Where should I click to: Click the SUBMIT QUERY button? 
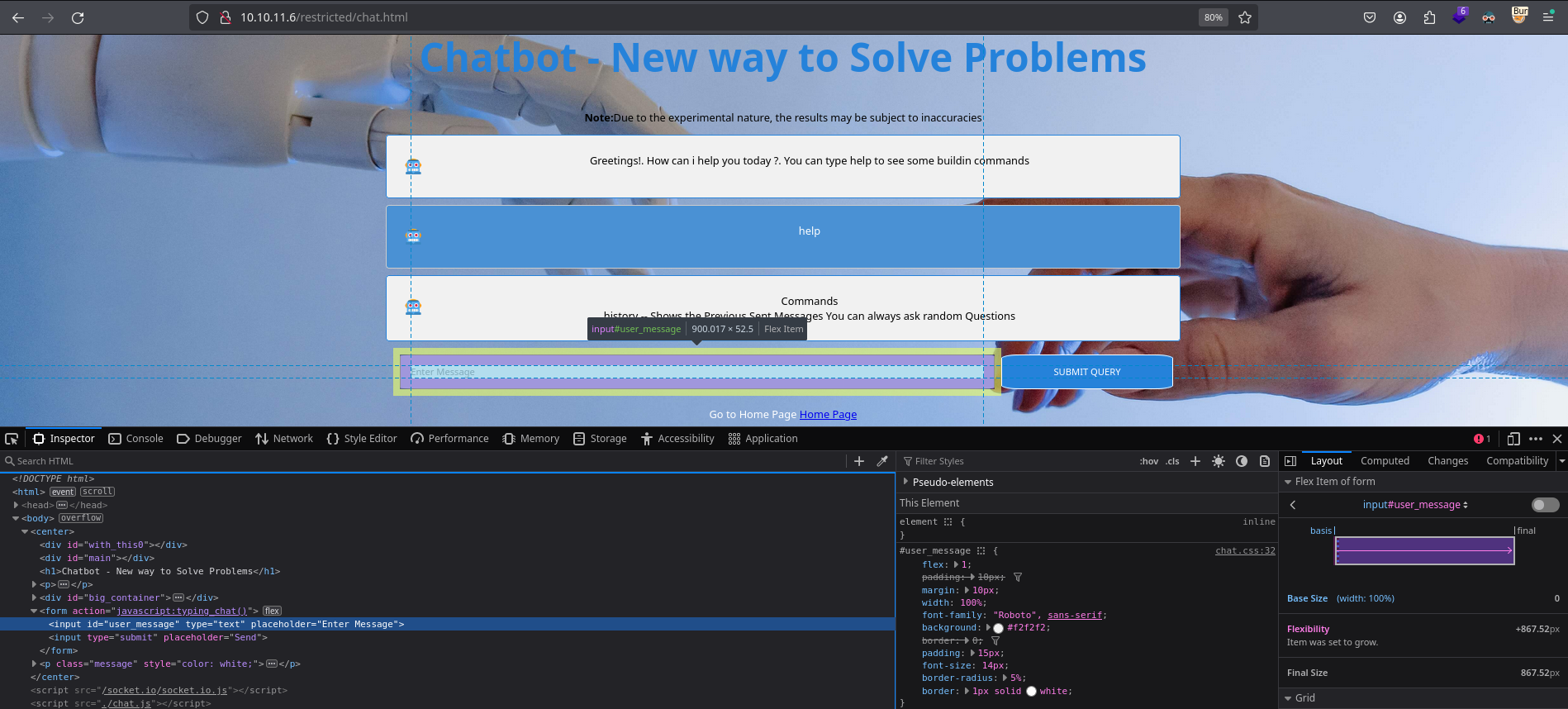[x=1087, y=372]
